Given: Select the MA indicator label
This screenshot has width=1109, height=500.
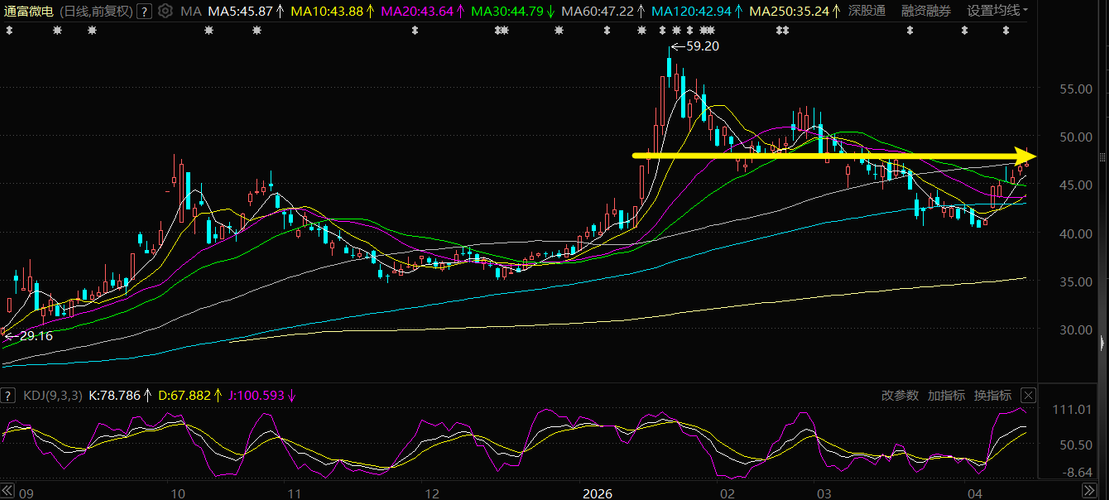Looking at the screenshot, I should pos(190,11).
